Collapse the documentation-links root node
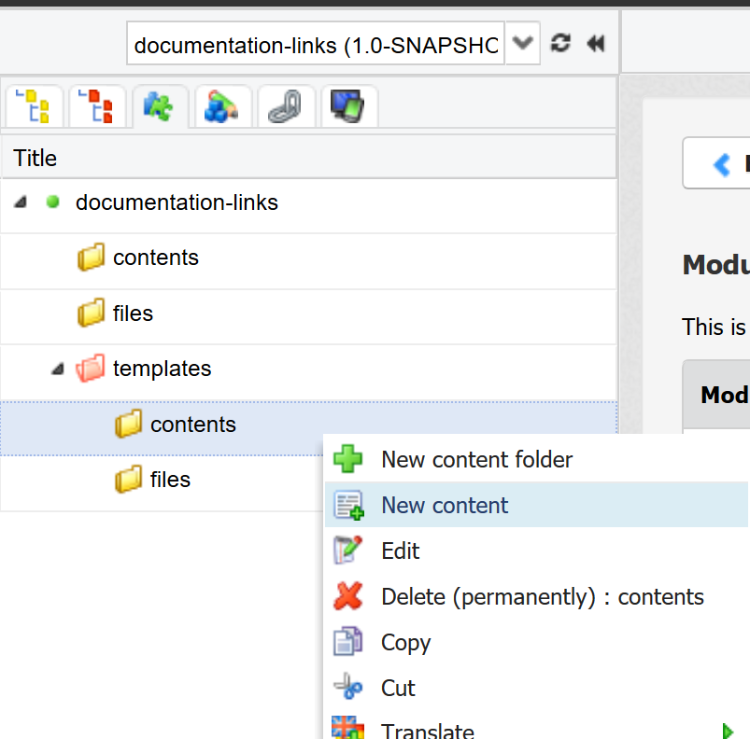 click(x=20, y=202)
